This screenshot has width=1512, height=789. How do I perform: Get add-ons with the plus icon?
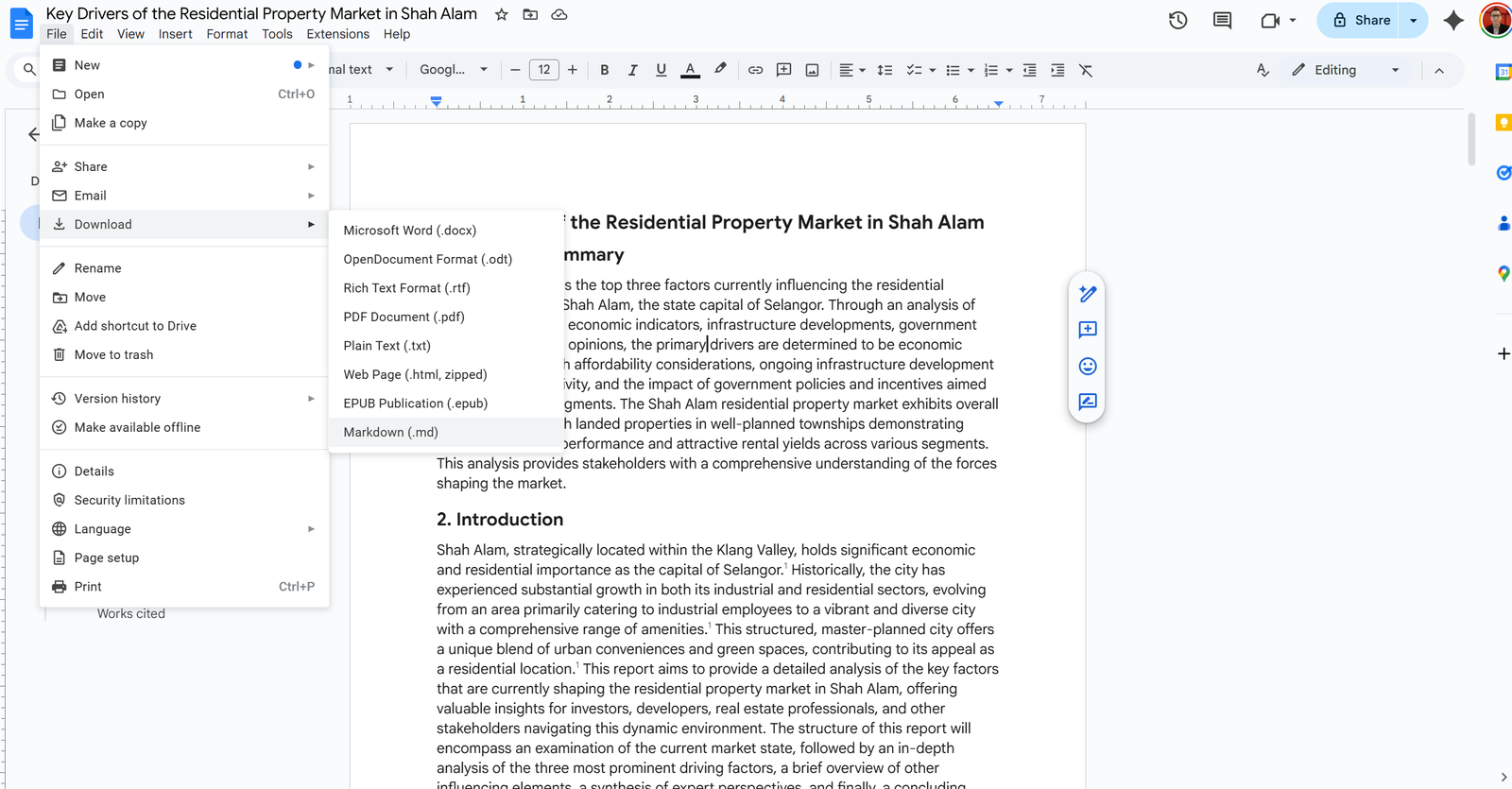click(1503, 353)
